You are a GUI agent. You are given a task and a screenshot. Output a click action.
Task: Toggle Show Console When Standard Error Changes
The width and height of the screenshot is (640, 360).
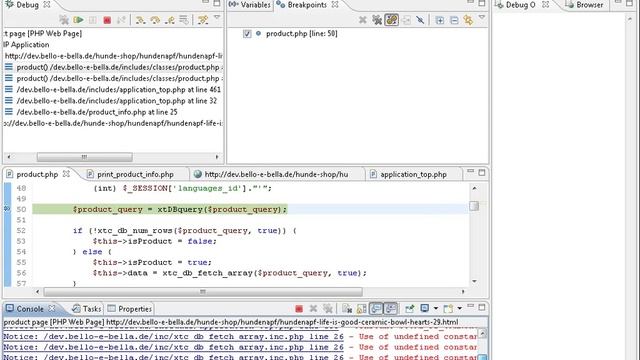pyautogui.click(x=390, y=309)
